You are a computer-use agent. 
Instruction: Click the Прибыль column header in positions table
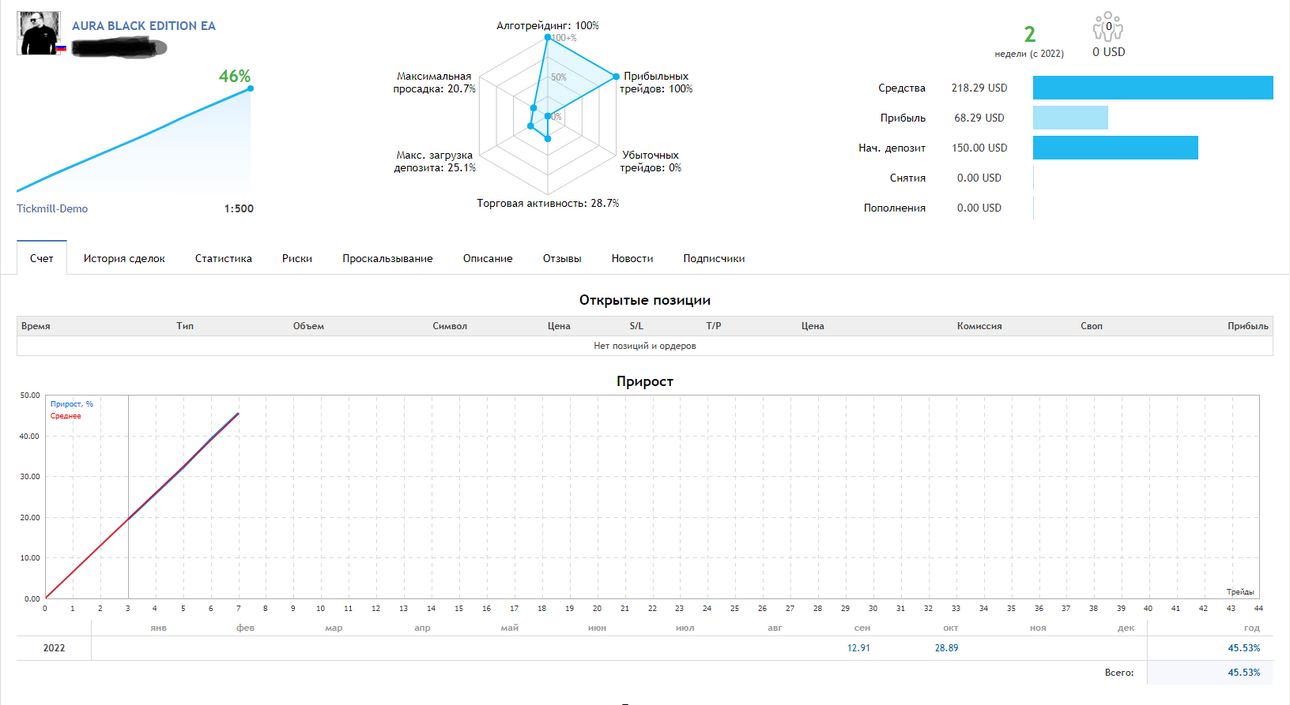tap(1249, 326)
